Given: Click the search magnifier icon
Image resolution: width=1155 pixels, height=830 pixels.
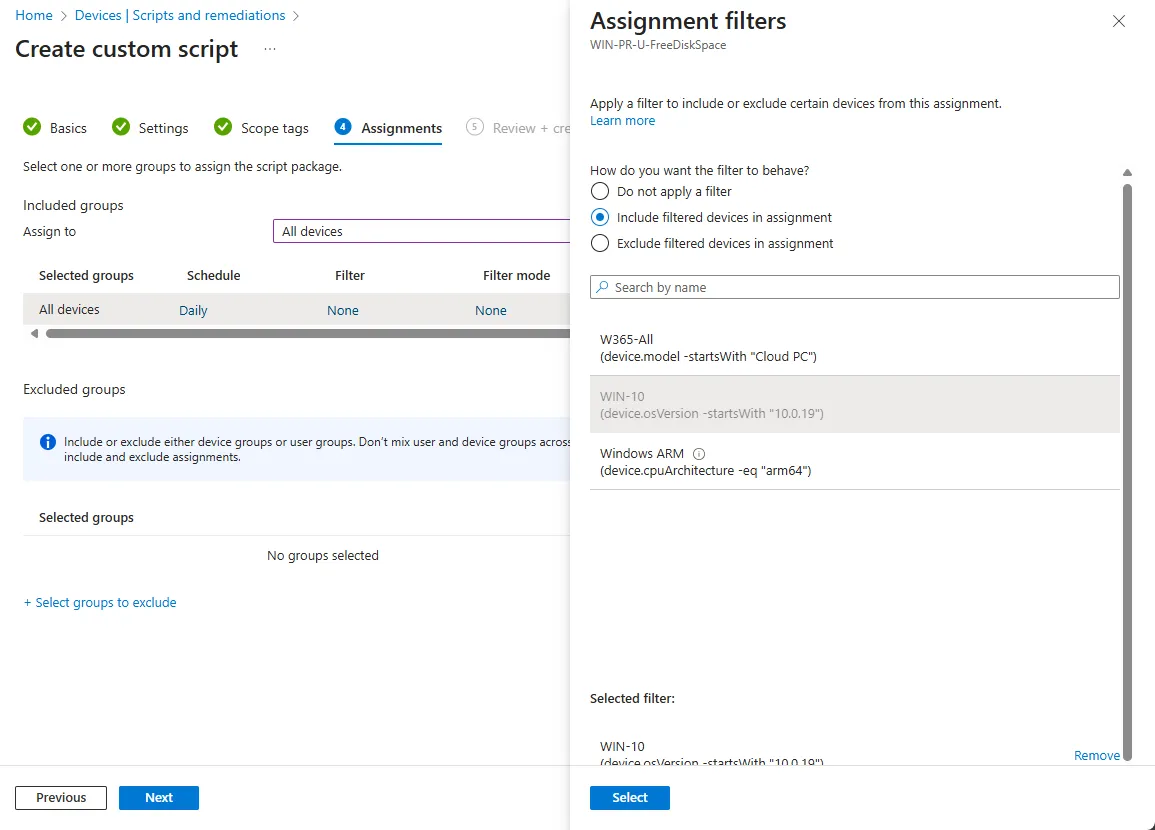Looking at the screenshot, I should click(603, 287).
